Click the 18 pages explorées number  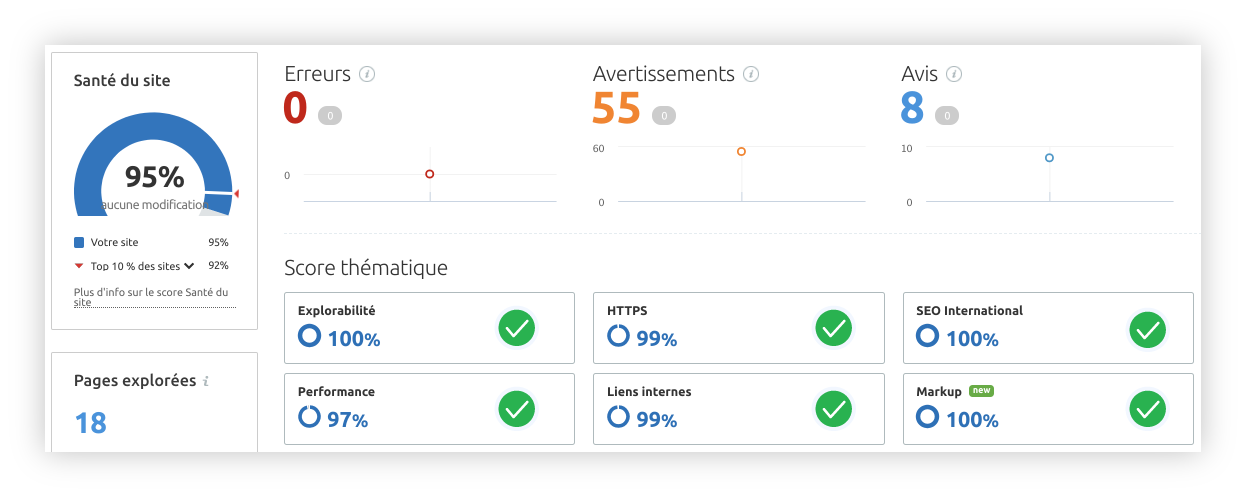click(91, 422)
